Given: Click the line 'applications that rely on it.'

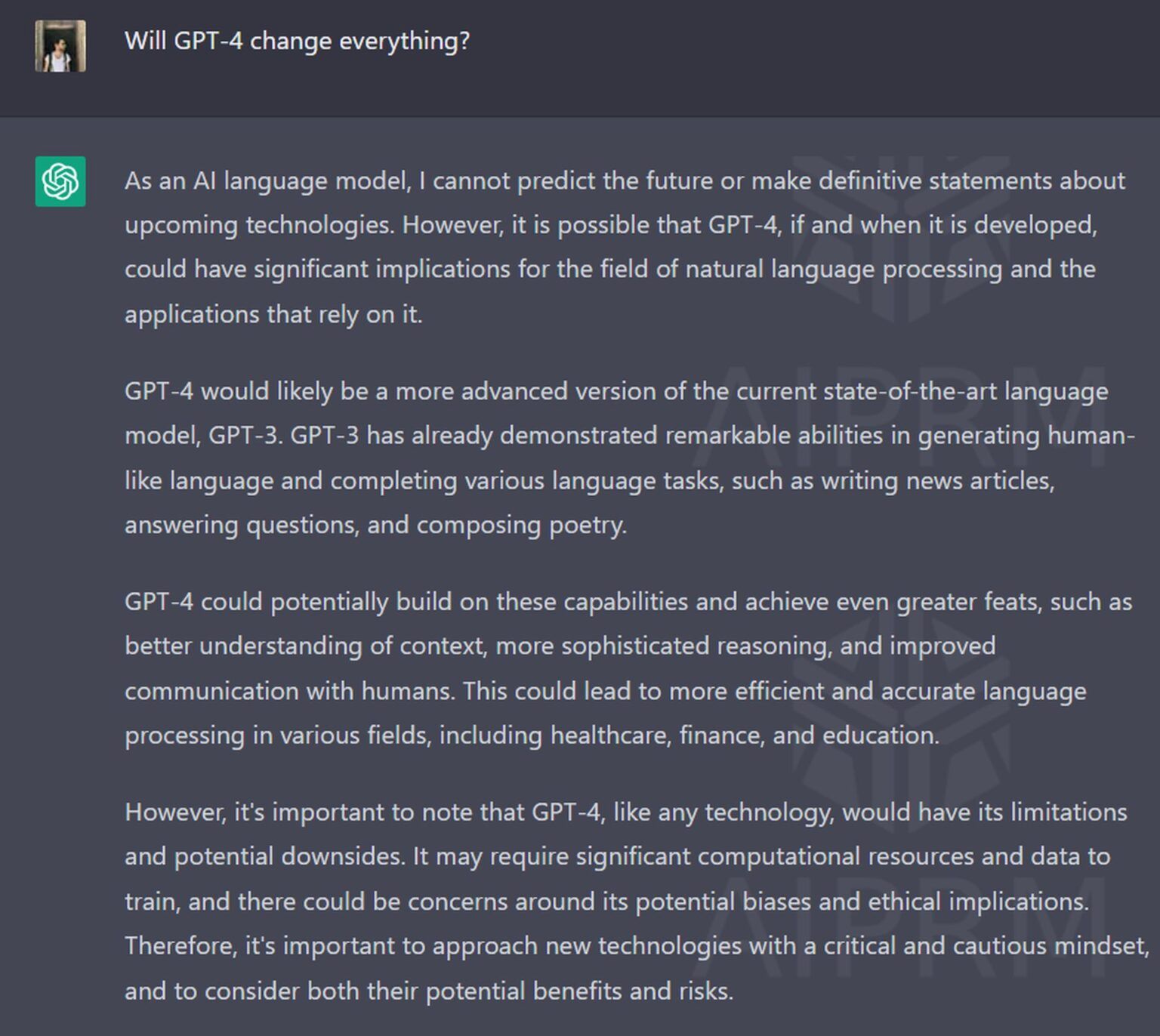Looking at the screenshot, I should click(273, 314).
